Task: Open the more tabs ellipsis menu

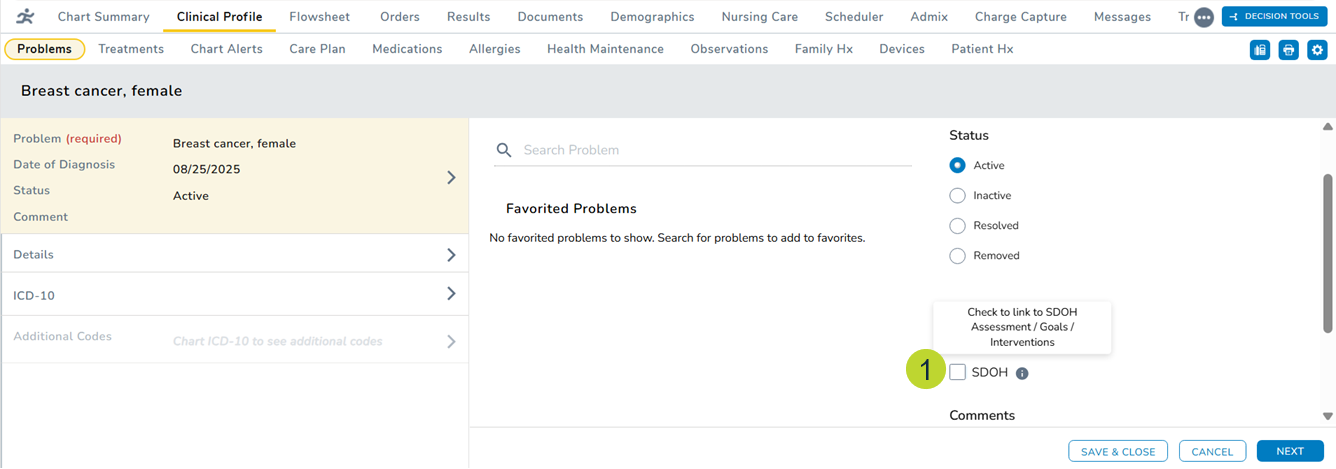Action: point(1204,17)
